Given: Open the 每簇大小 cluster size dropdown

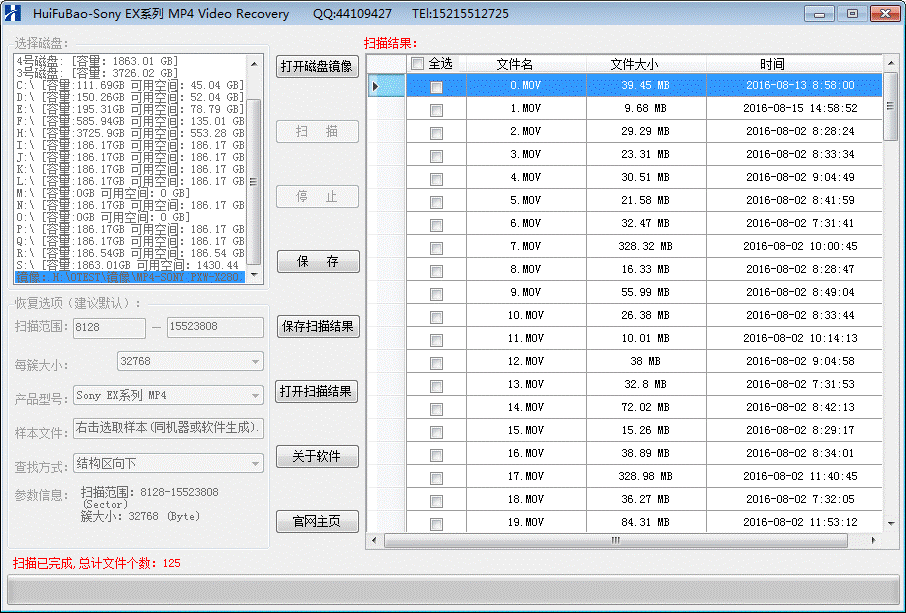Looking at the screenshot, I should pyautogui.click(x=255, y=362).
